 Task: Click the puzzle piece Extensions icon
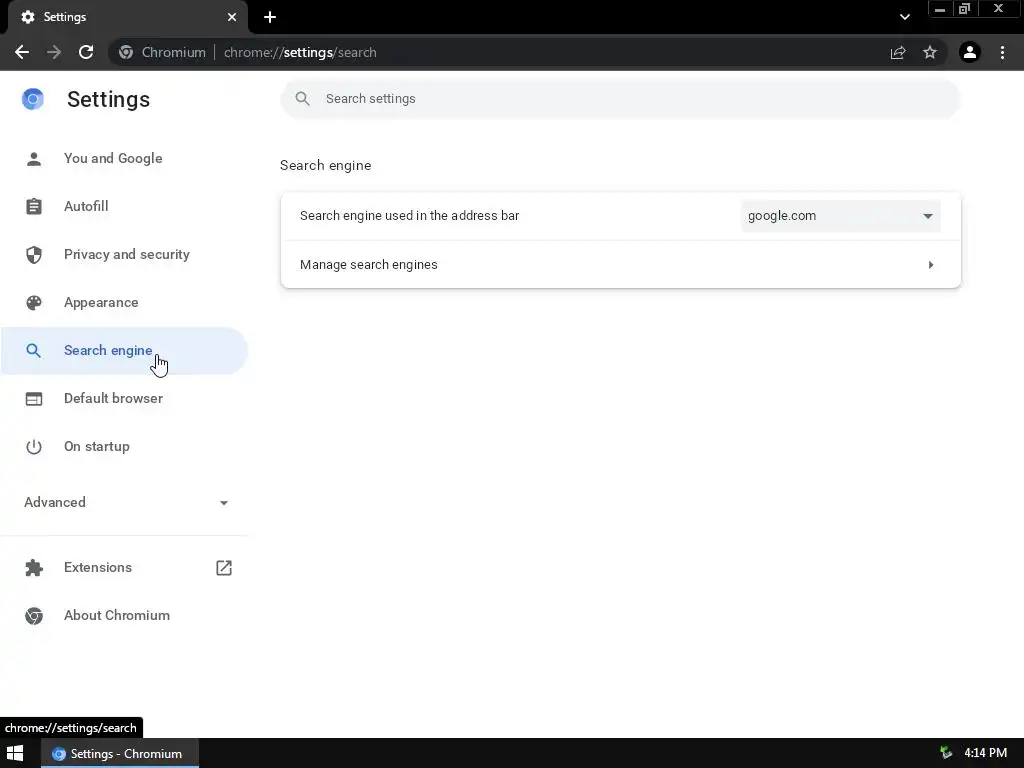tap(34, 568)
